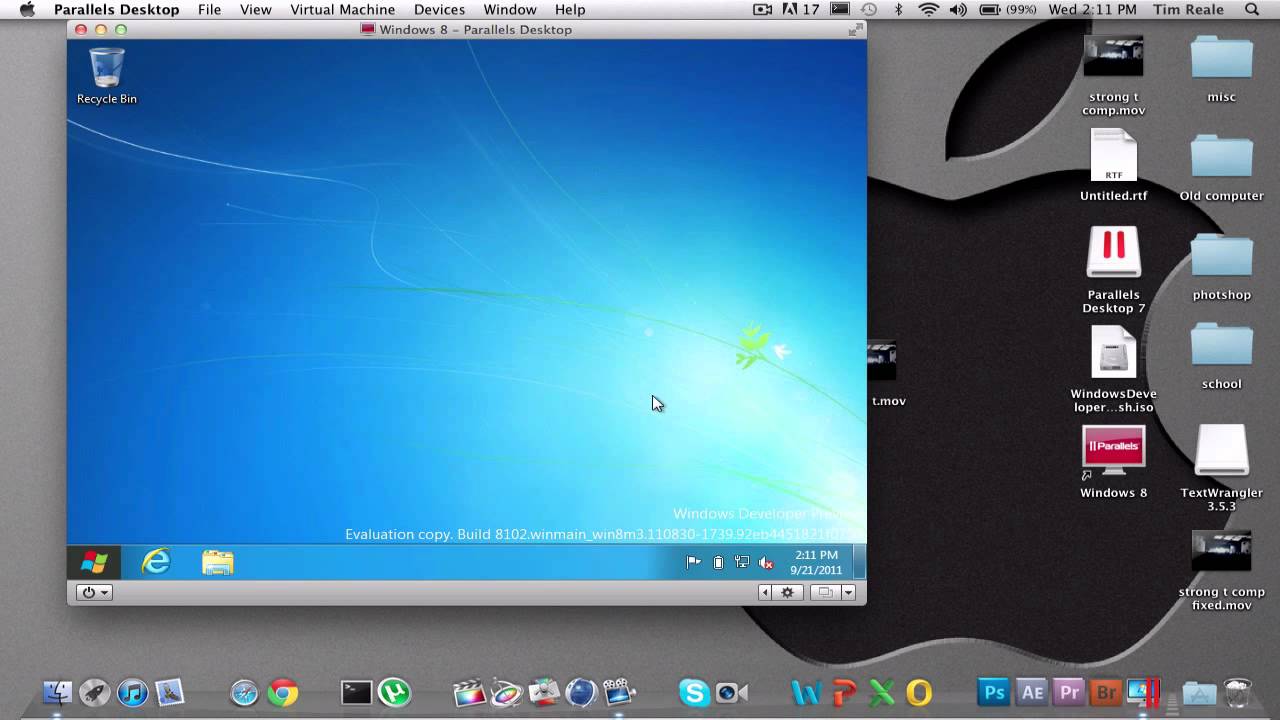Open the Tim Reale user menu
1280x720 pixels.
click(1188, 9)
